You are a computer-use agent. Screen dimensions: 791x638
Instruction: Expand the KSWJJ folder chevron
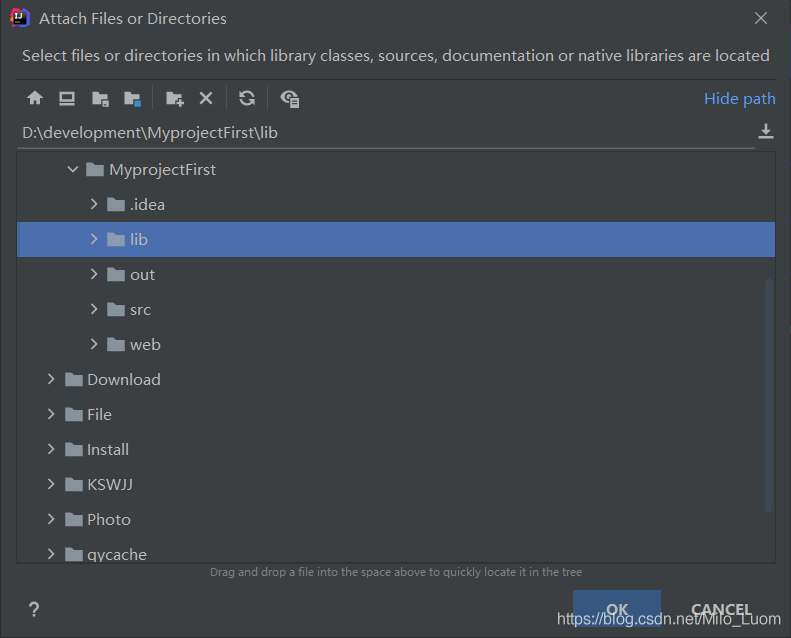point(51,484)
